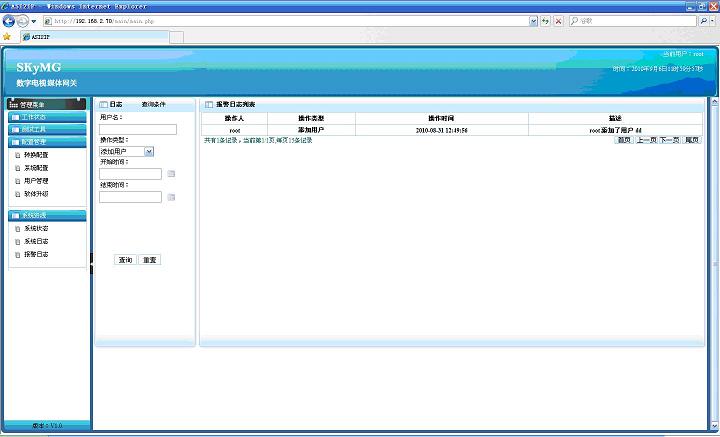The height and width of the screenshot is (437, 720).
Task: Go to next page with 下一页
Action: tap(669, 140)
